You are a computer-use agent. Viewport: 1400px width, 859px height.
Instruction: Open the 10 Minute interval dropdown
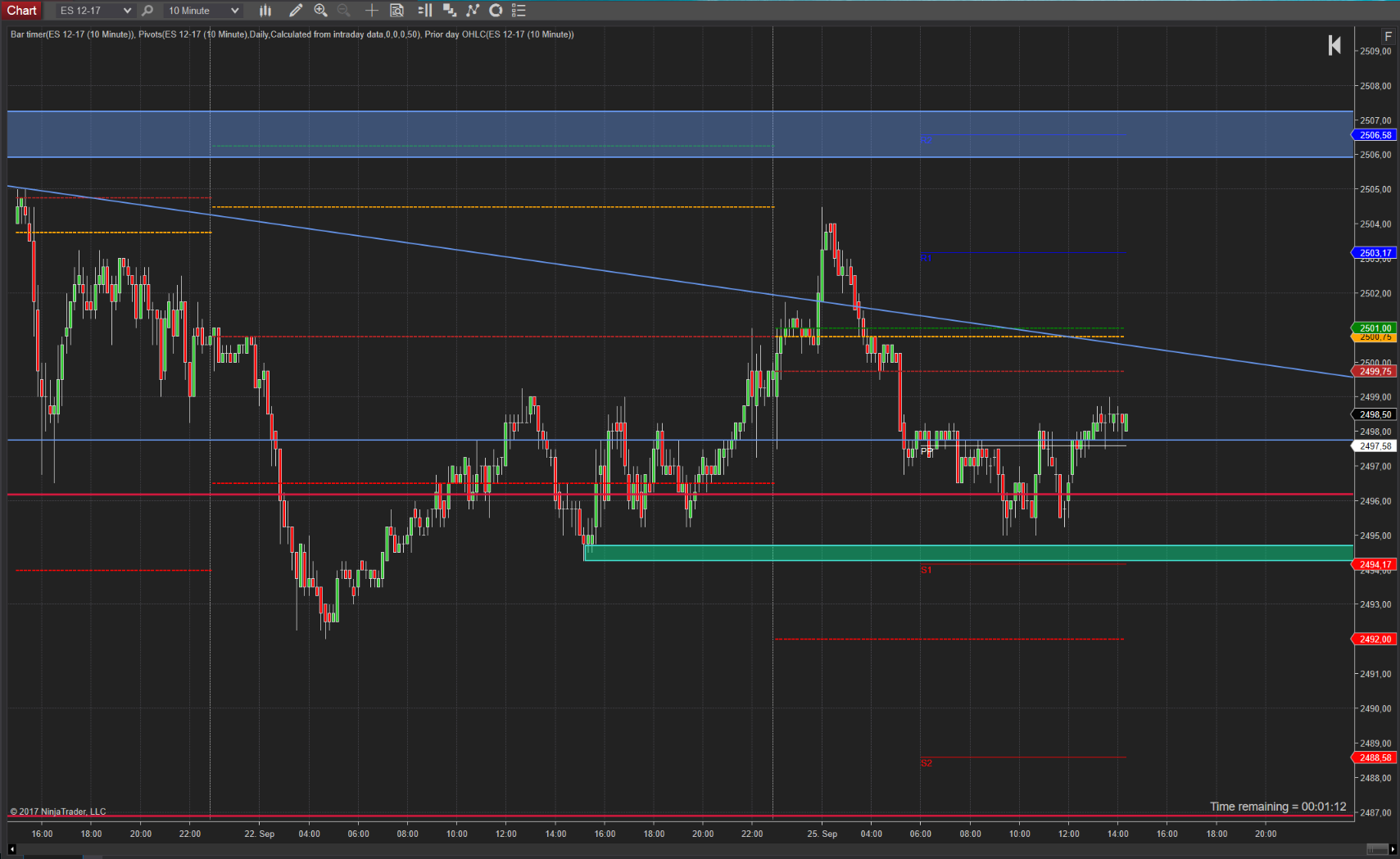click(x=203, y=11)
